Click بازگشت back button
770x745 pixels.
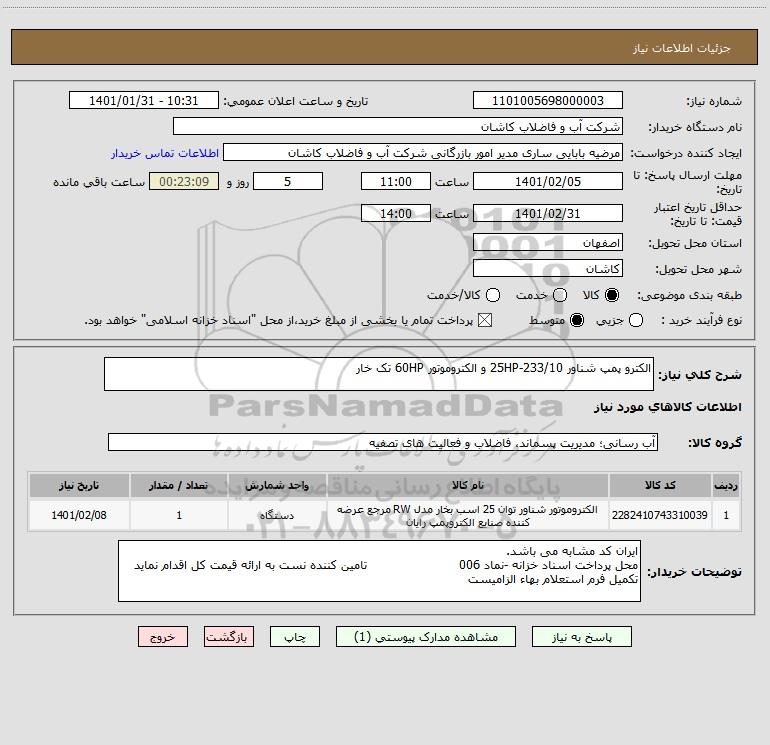click(229, 637)
